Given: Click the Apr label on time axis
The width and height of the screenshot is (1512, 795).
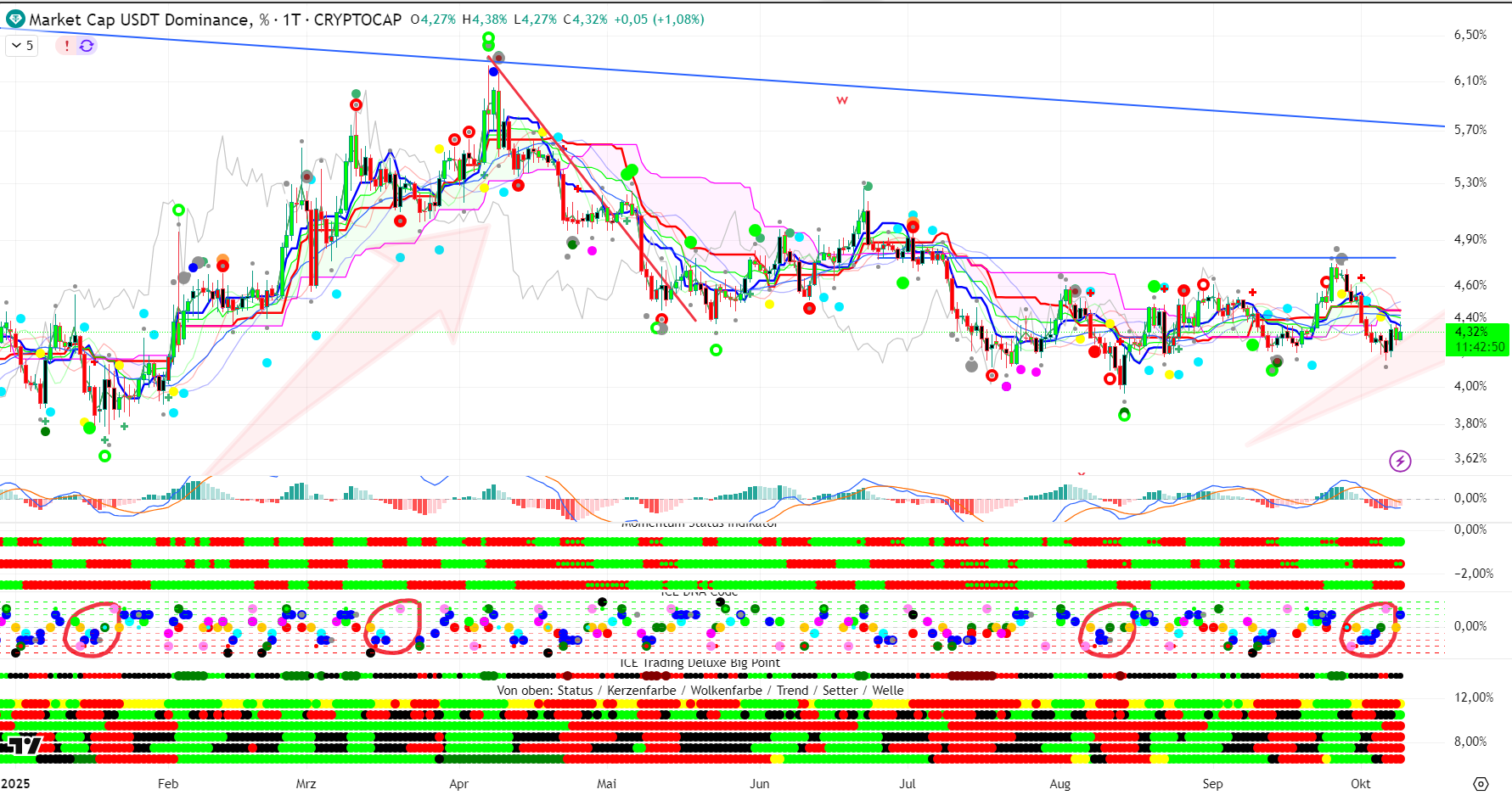Looking at the screenshot, I should (458, 783).
